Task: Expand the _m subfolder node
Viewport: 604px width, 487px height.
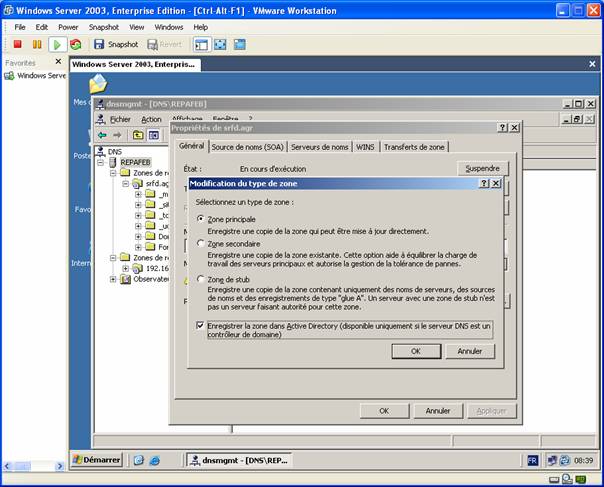Action: point(138,194)
